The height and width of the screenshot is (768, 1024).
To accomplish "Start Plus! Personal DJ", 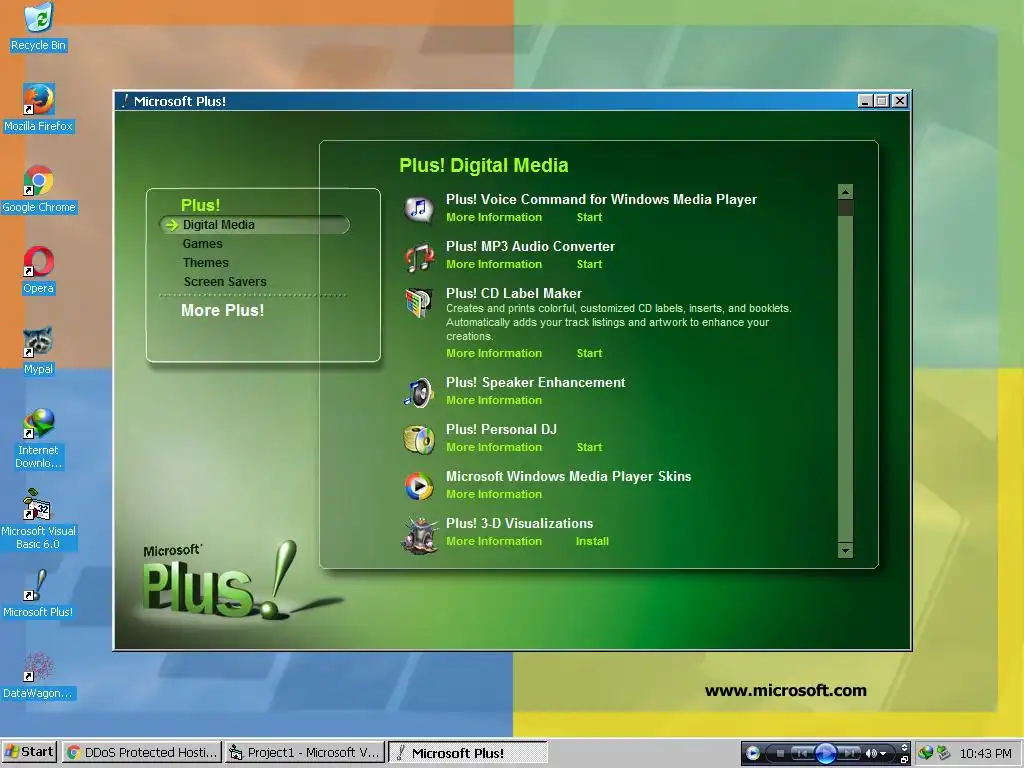I will [589, 447].
